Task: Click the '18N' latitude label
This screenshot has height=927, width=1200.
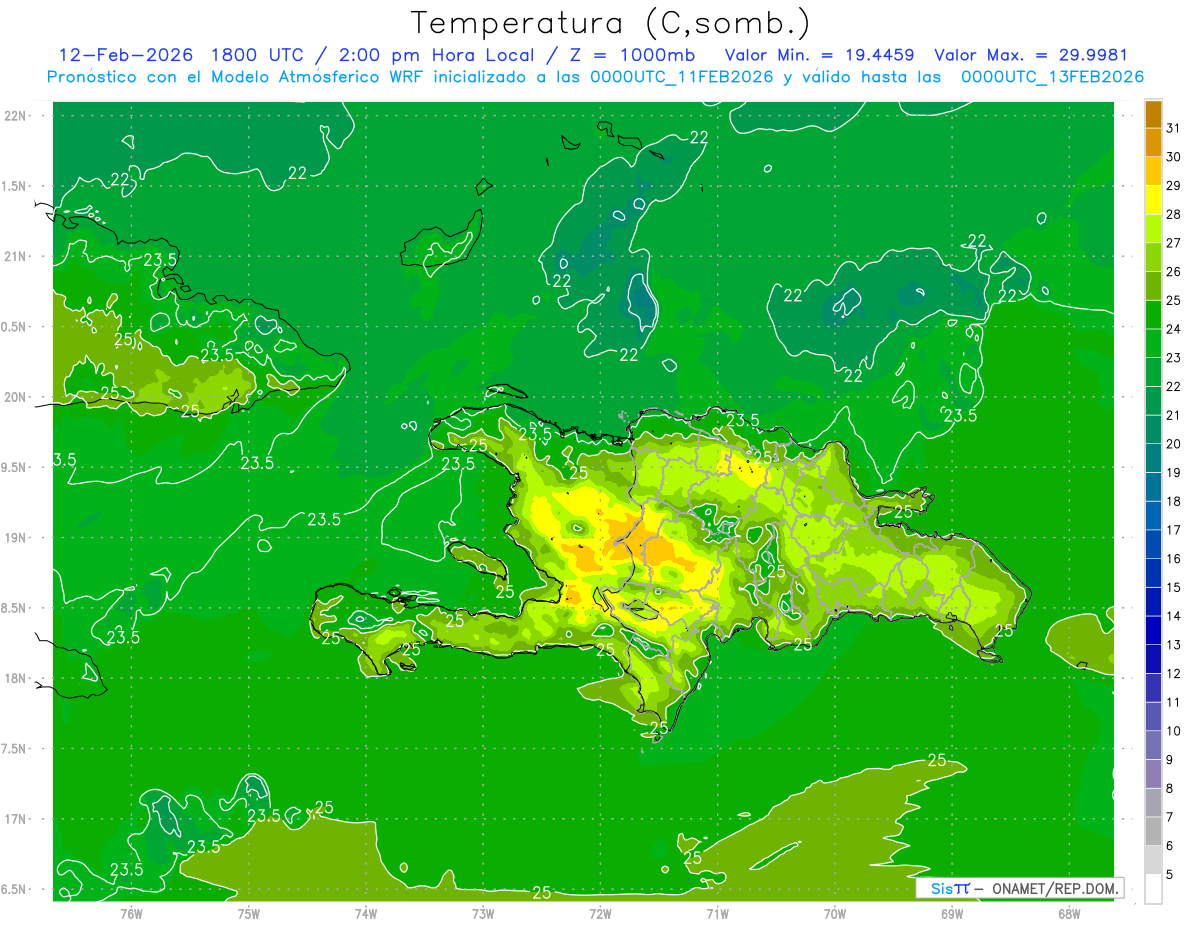Action: tap(15, 678)
